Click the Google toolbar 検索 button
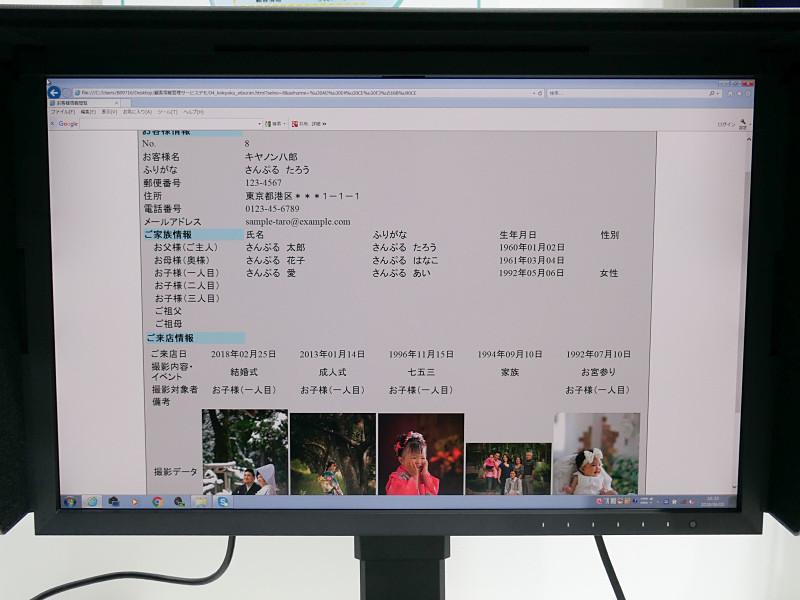This screenshot has width=800, height=600. point(274,123)
